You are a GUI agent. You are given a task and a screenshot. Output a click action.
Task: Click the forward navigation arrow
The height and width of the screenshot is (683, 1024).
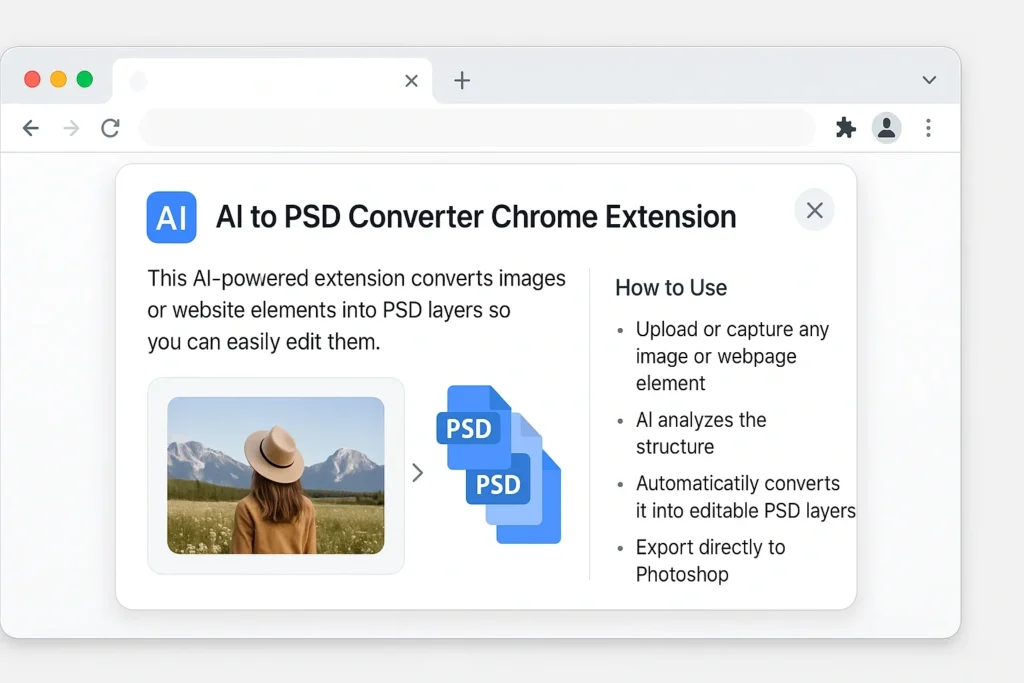70,128
